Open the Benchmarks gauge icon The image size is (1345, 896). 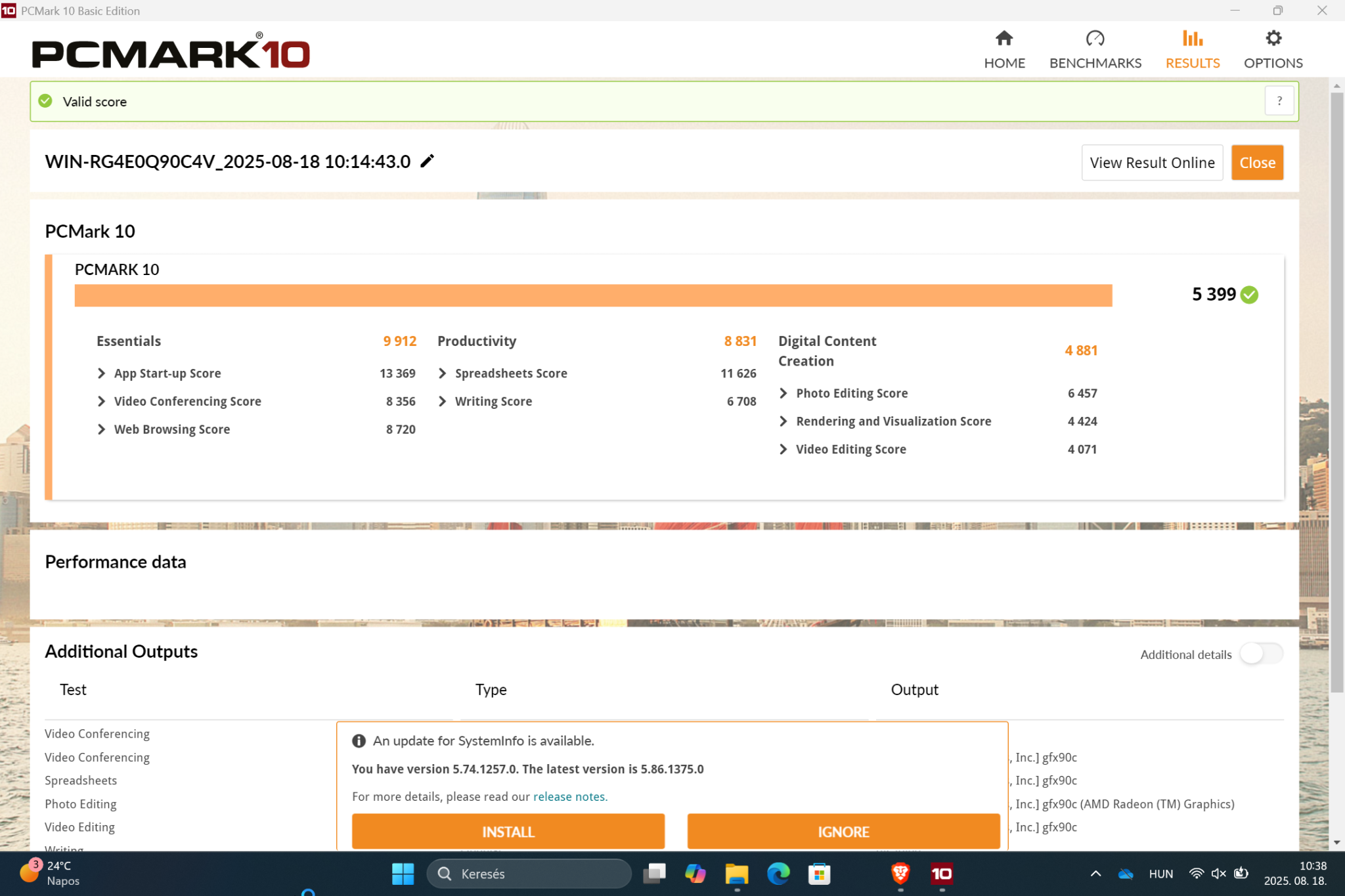pos(1095,38)
